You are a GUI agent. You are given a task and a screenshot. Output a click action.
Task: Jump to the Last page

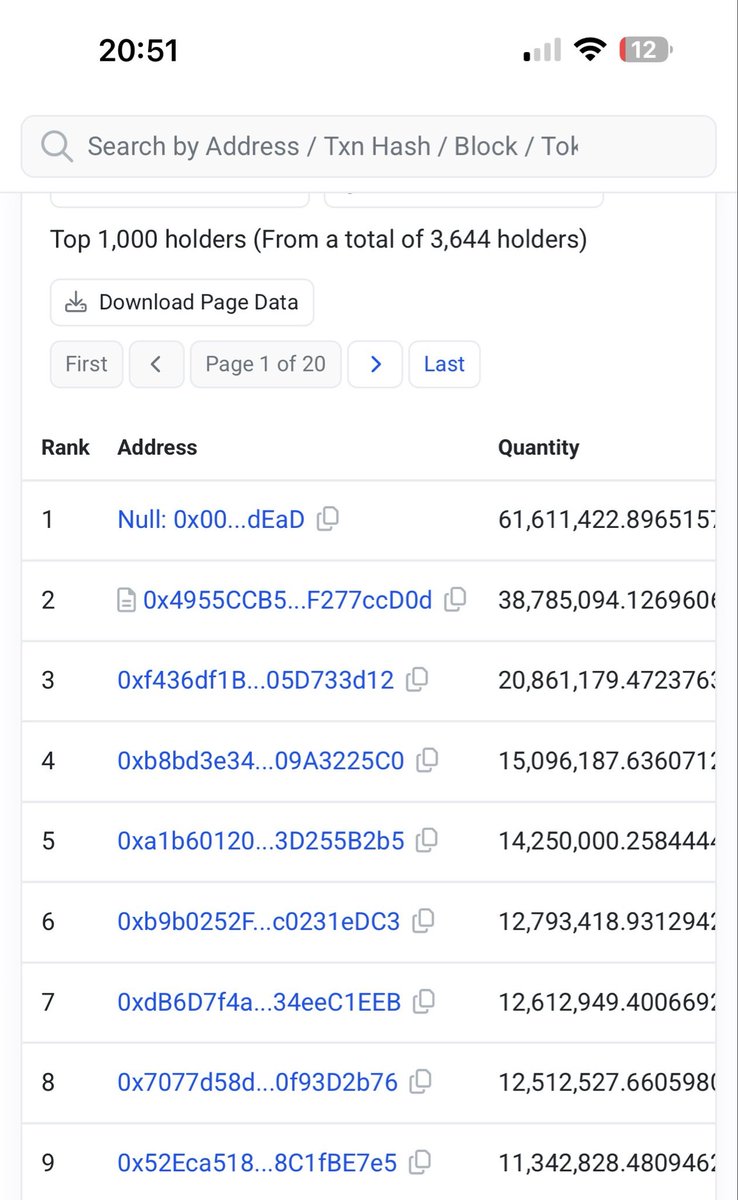pos(444,364)
